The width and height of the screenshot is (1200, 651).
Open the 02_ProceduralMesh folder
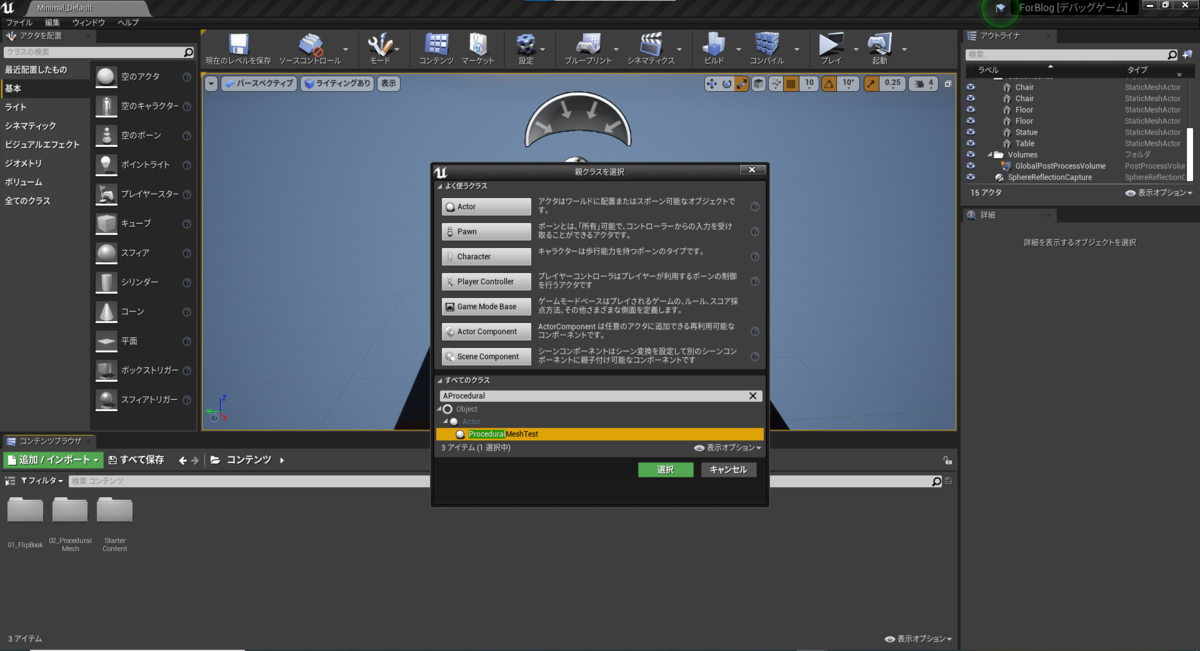[70, 525]
